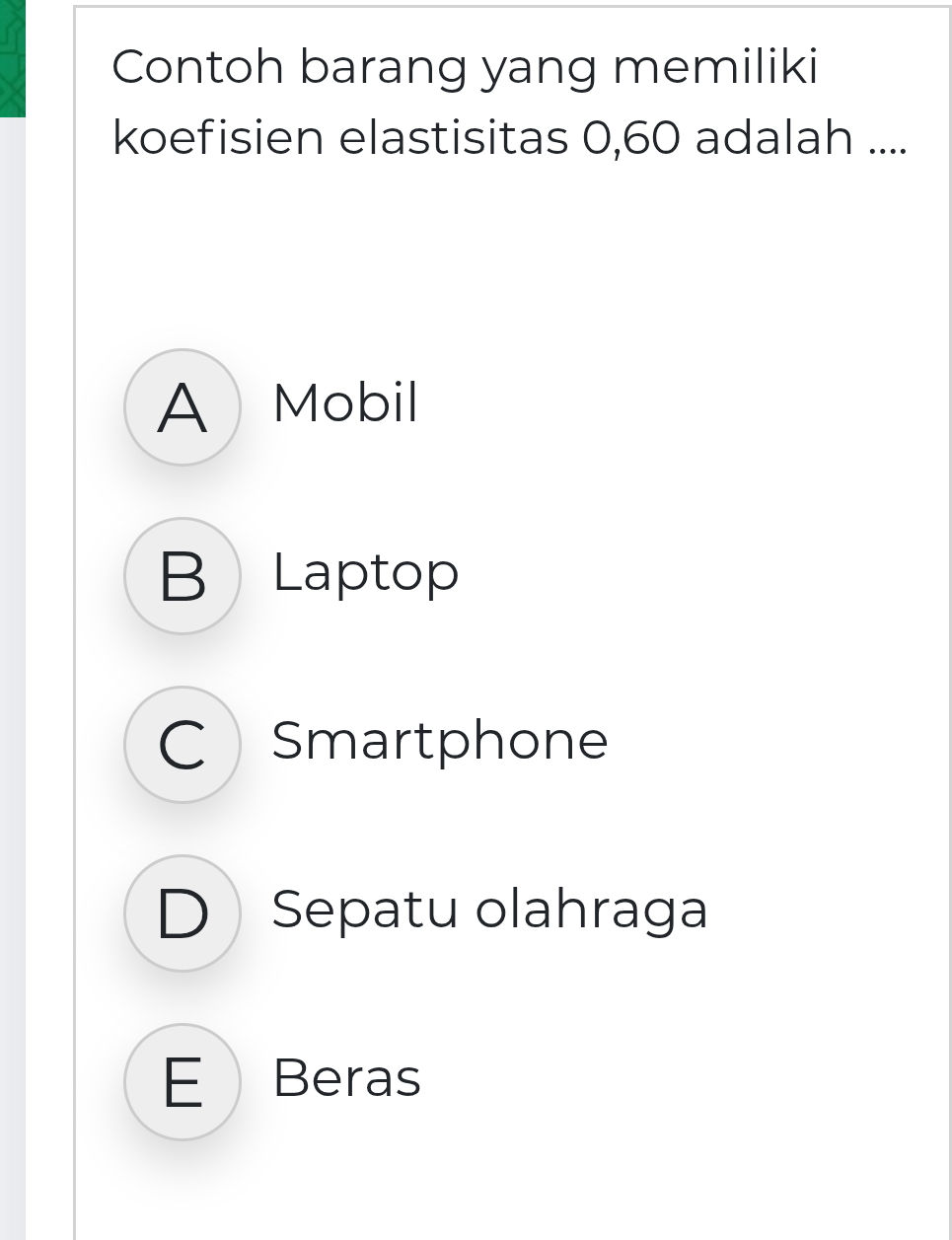Click the answer text Sepatu olahraga

[x=489, y=910]
